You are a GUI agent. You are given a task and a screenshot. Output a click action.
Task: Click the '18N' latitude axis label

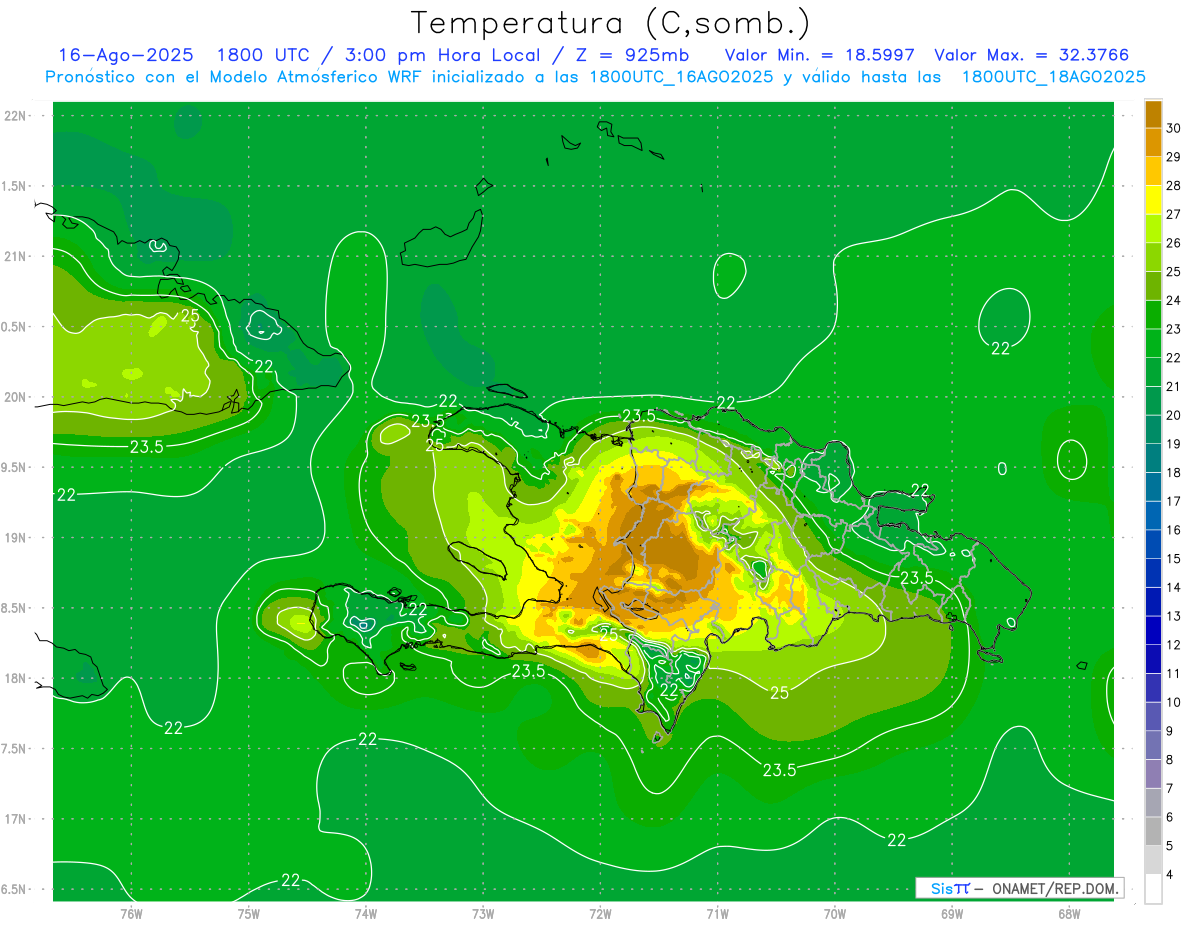coord(15,679)
